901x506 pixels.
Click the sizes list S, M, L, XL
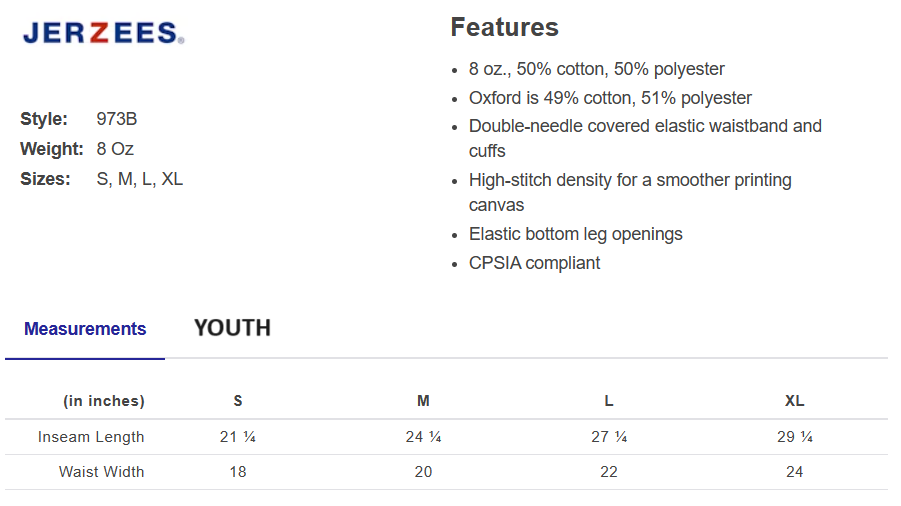point(140,179)
